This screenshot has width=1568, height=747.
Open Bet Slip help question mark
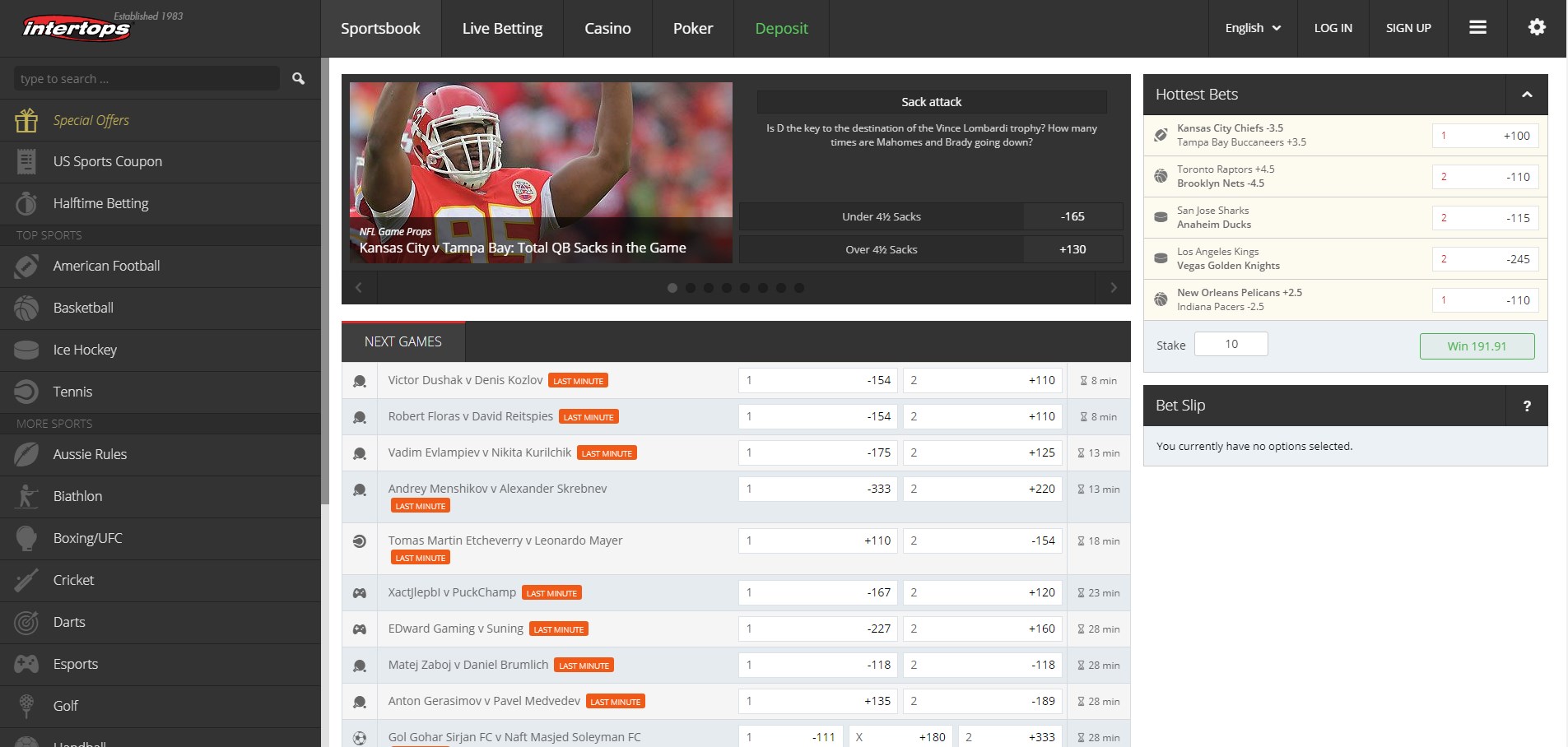(x=1527, y=406)
